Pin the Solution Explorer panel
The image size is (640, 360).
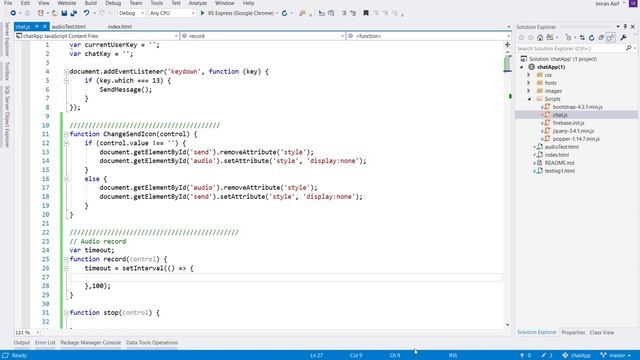pos(625,27)
